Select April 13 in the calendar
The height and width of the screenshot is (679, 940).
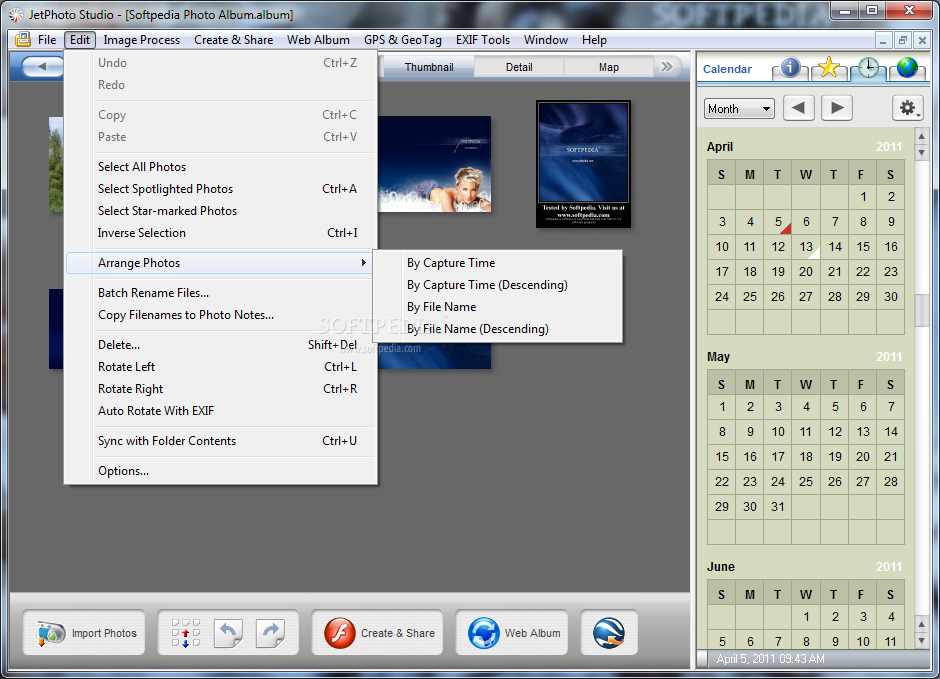click(x=806, y=247)
